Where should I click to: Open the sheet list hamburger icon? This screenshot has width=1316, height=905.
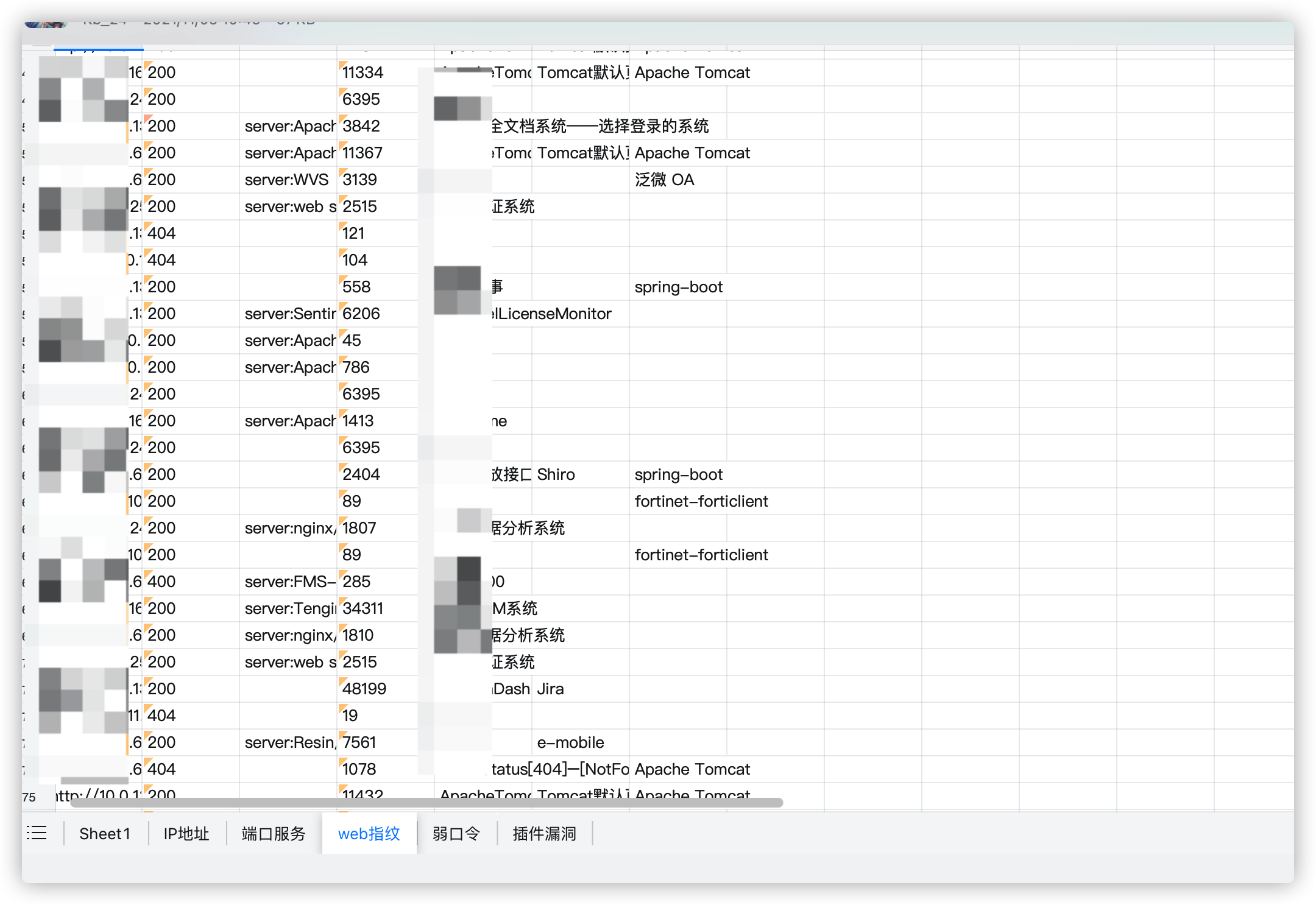[x=37, y=833]
